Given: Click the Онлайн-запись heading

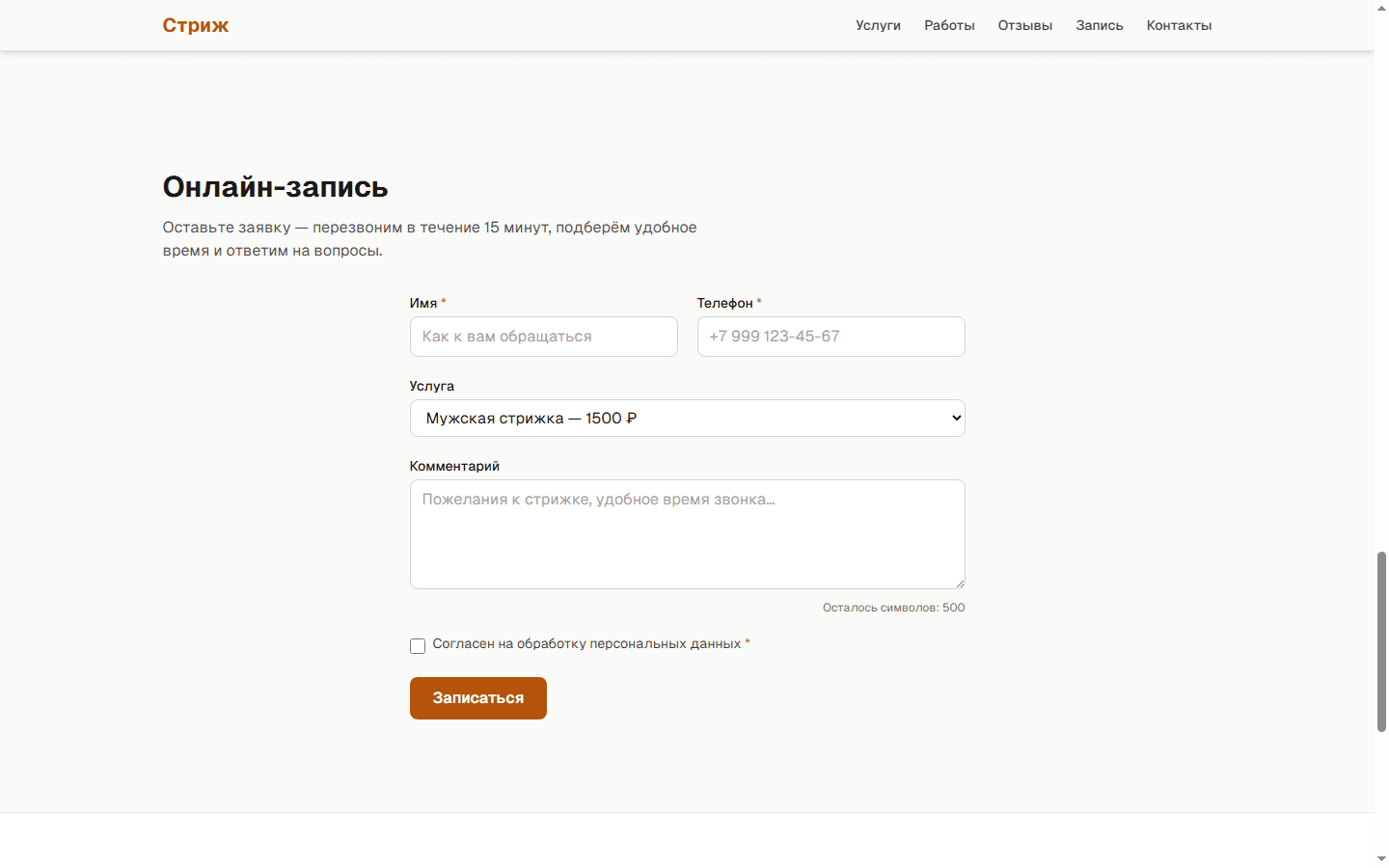Looking at the screenshot, I should click(275, 186).
